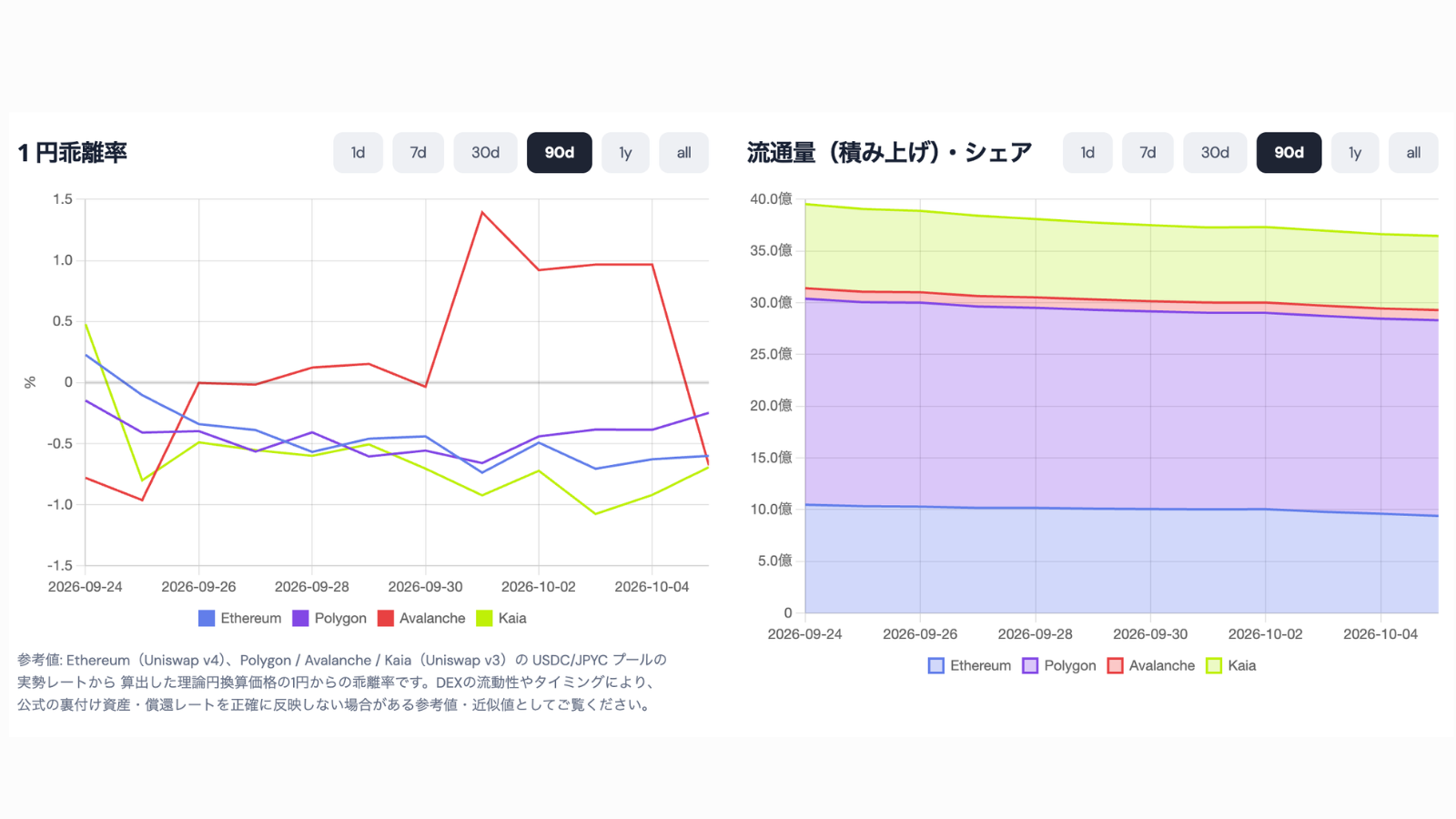Select 1y range on circulation chart
This screenshot has width=1456, height=819.
[1355, 153]
